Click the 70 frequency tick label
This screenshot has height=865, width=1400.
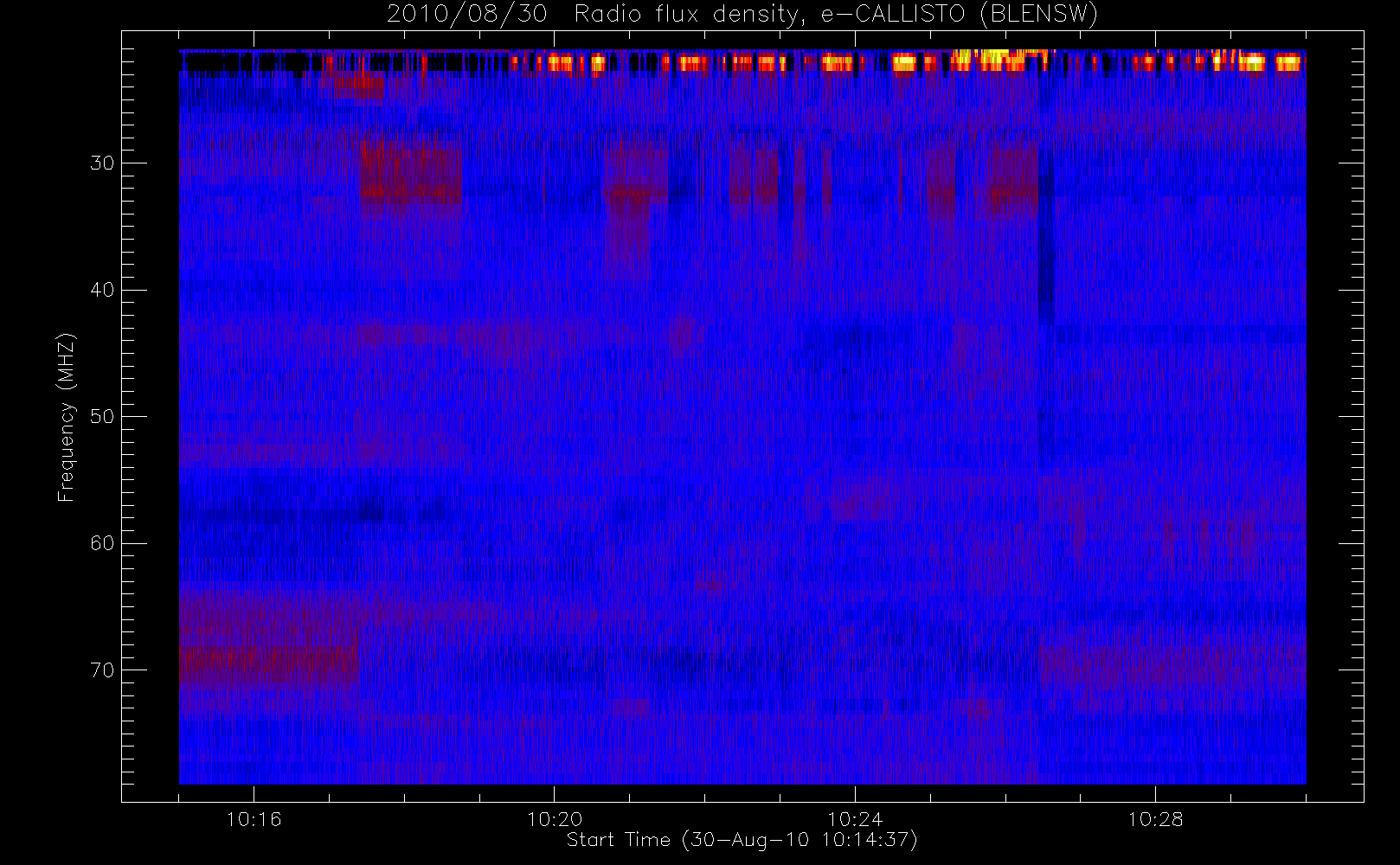pyautogui.click(x=102, y=670)
